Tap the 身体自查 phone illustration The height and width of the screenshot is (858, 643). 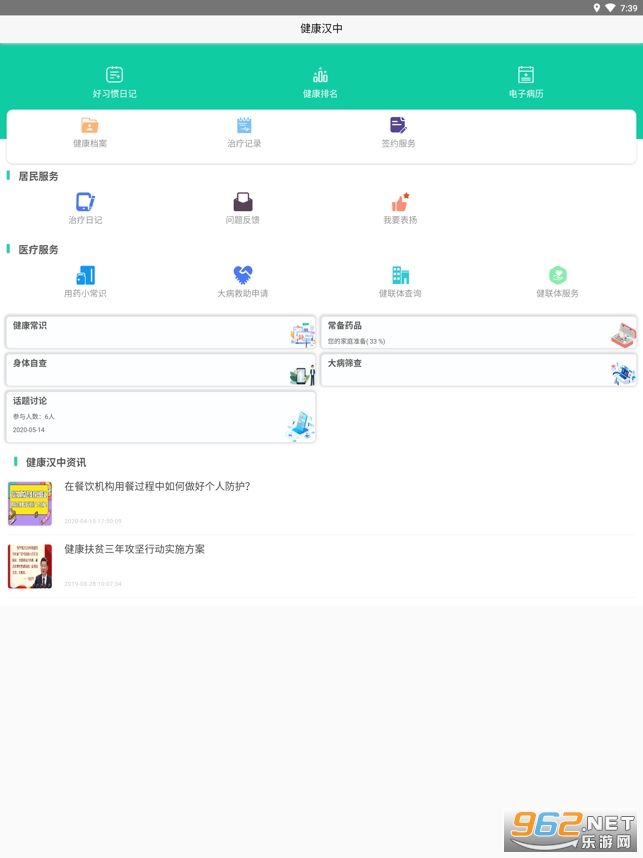(x=303, y=374)
